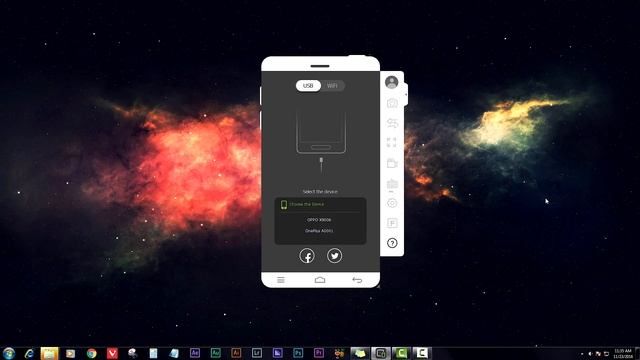
Task: Launch Adobe Audition from taskbar
Action: [216, 353]
